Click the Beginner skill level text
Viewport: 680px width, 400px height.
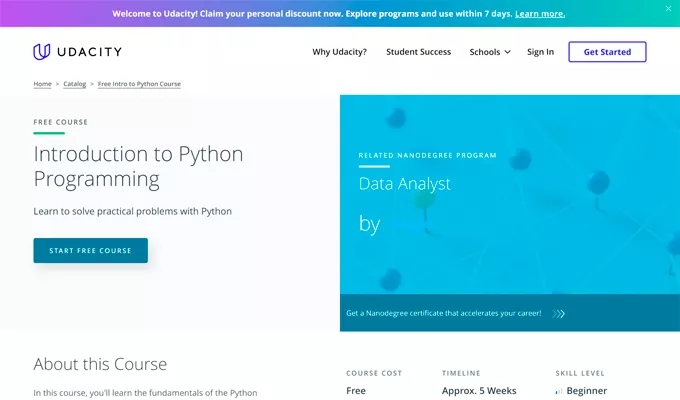pyautogui.click(x=587, y=391)
